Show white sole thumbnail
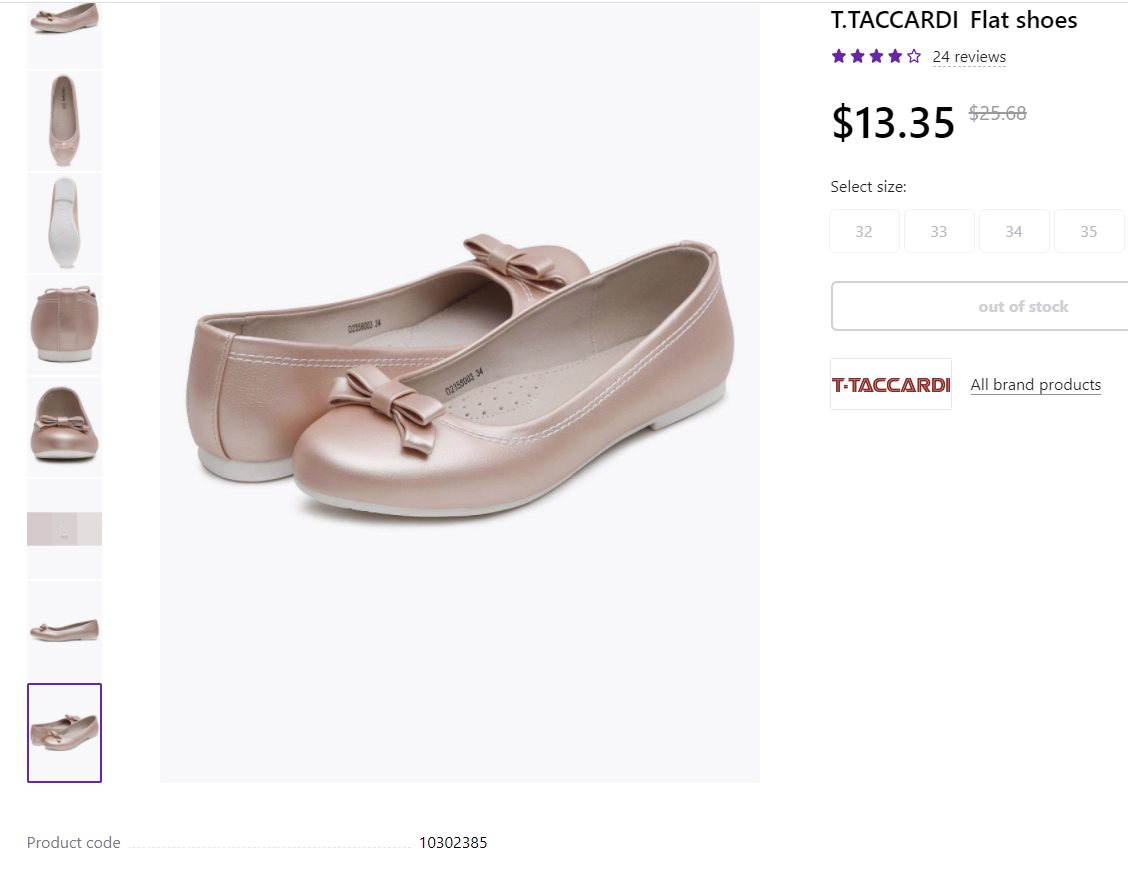Image resolution: width=1128 pixels, height=870 pixels. (64, 222)
